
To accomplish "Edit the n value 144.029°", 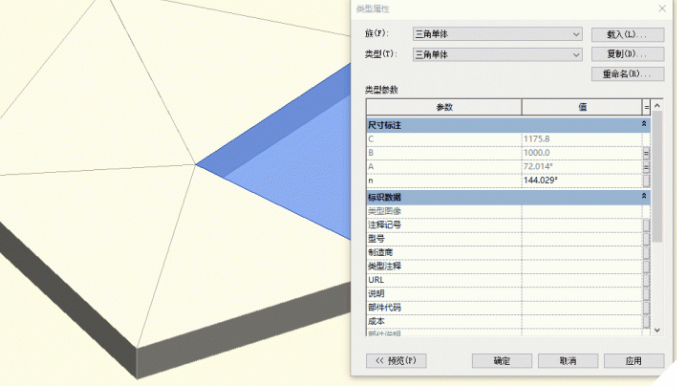I will pos(582,180).
